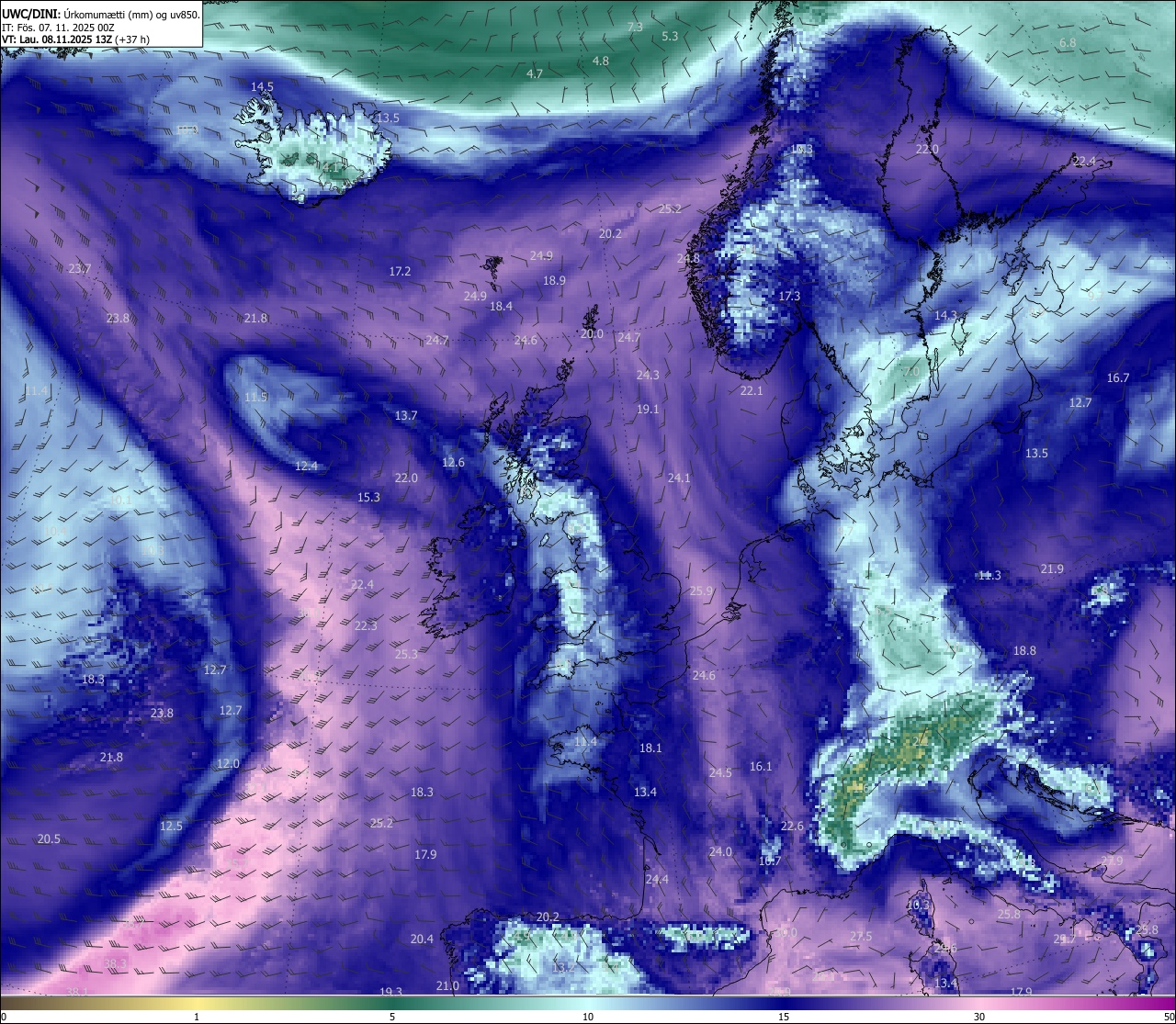
Task: Click the 27.5 value on the map
Action: (861, 936)
